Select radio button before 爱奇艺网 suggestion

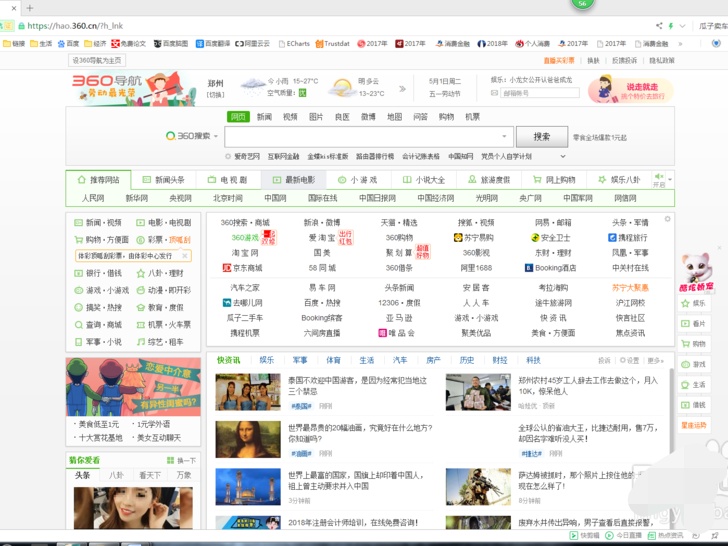228,156
